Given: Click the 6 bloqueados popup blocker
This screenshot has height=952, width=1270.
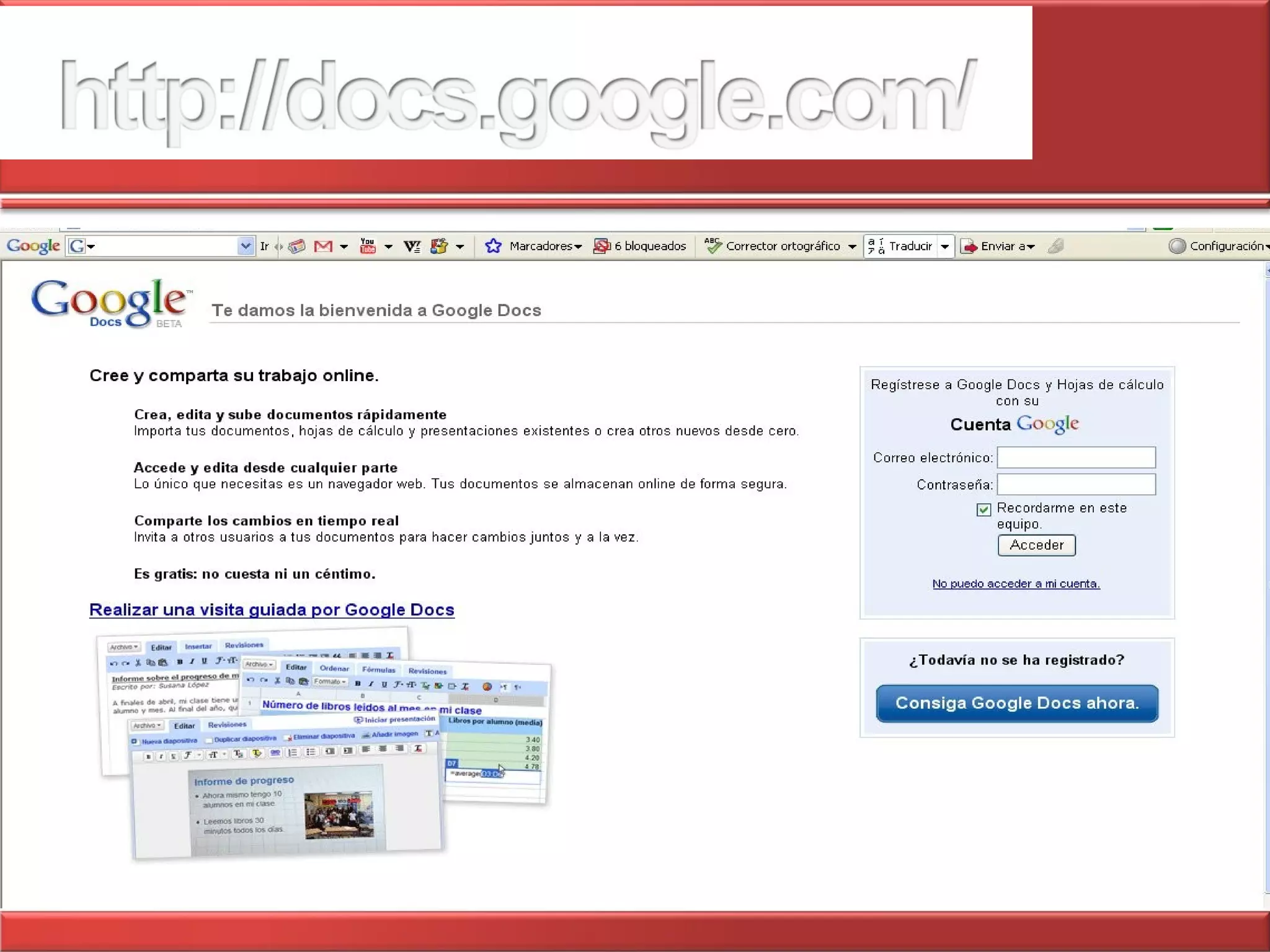Looking at the screenshot, I should pos(640,247).
